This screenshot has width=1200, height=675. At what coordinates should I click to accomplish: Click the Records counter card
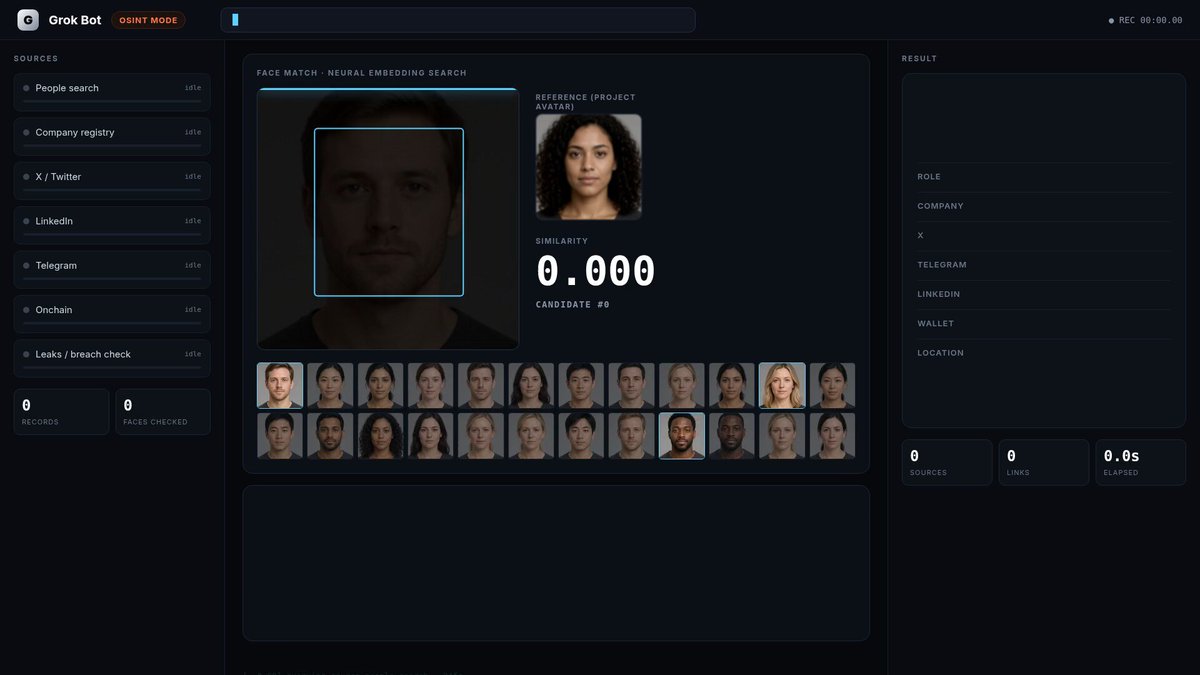point(61,412)
